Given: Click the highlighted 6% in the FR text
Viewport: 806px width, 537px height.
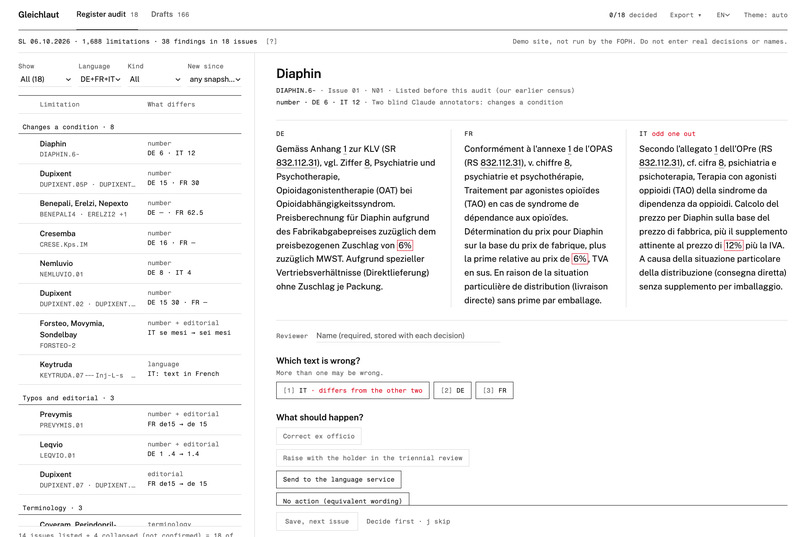Looking at the screenshot, I should pos(580,259).
